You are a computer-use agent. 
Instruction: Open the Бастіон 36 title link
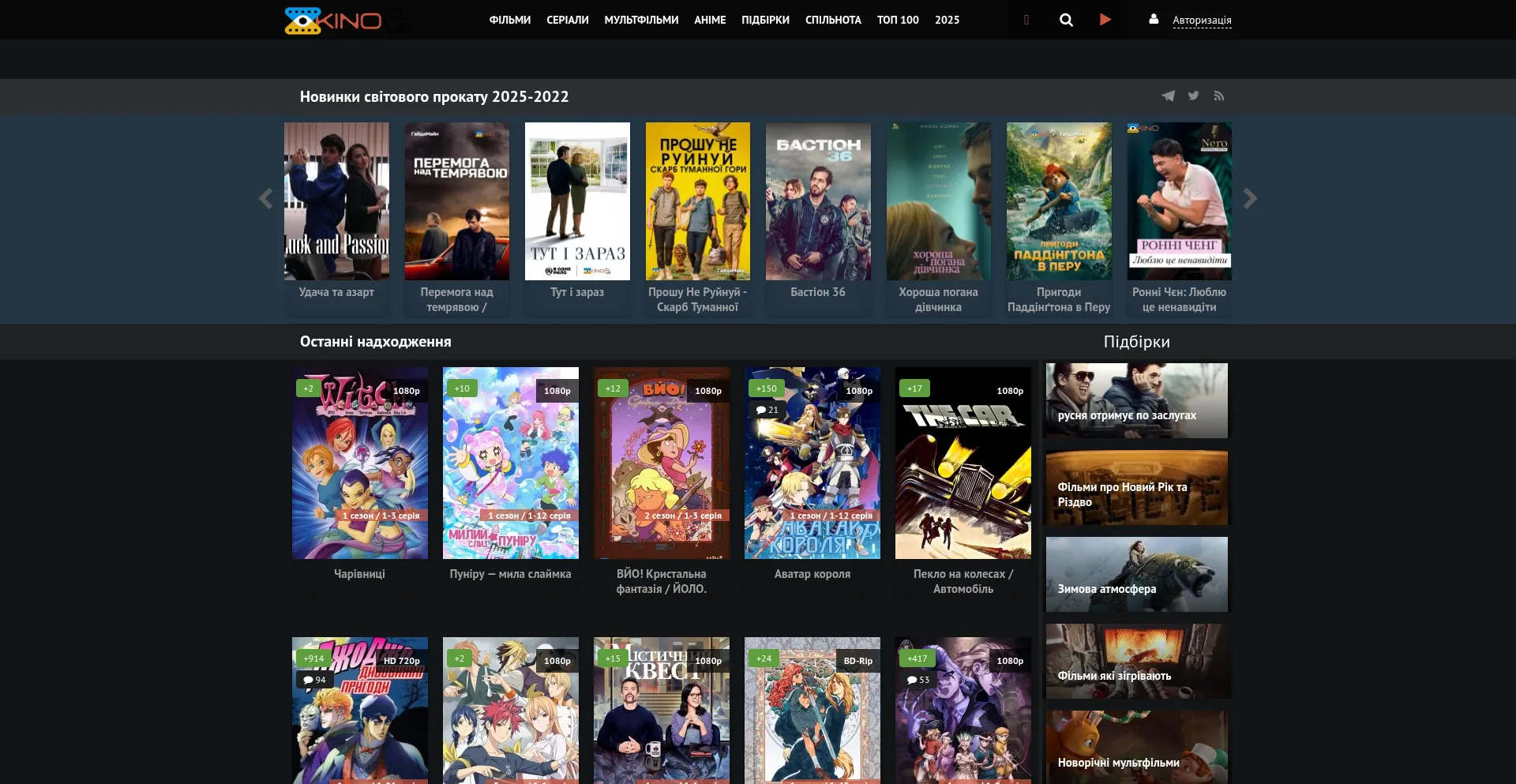tap(818, 292)
